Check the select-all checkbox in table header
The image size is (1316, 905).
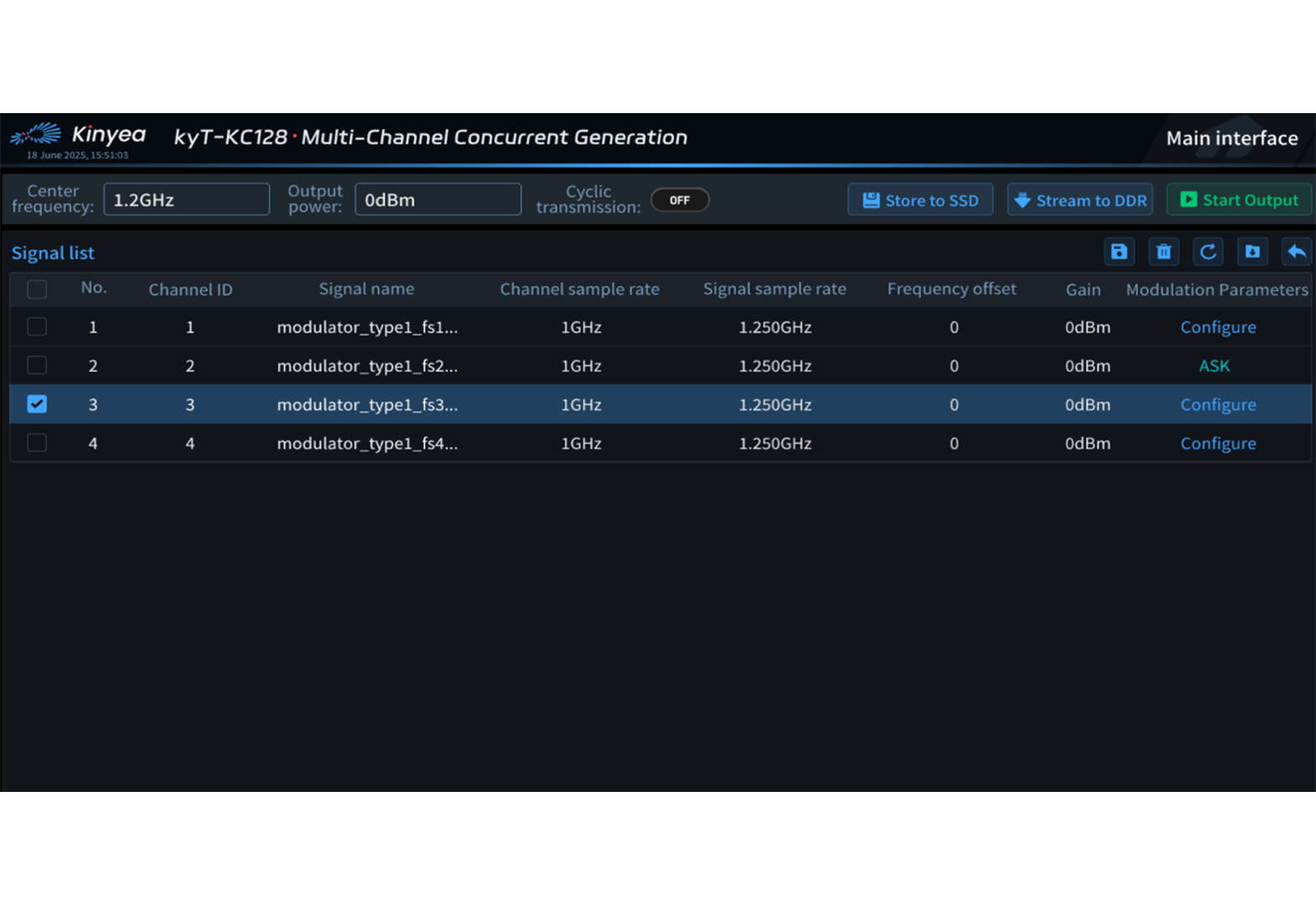pos(37,289)
